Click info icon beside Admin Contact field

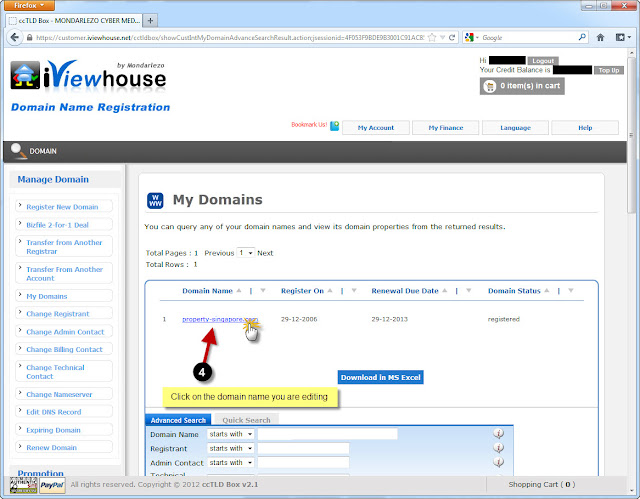click(498, 462)
